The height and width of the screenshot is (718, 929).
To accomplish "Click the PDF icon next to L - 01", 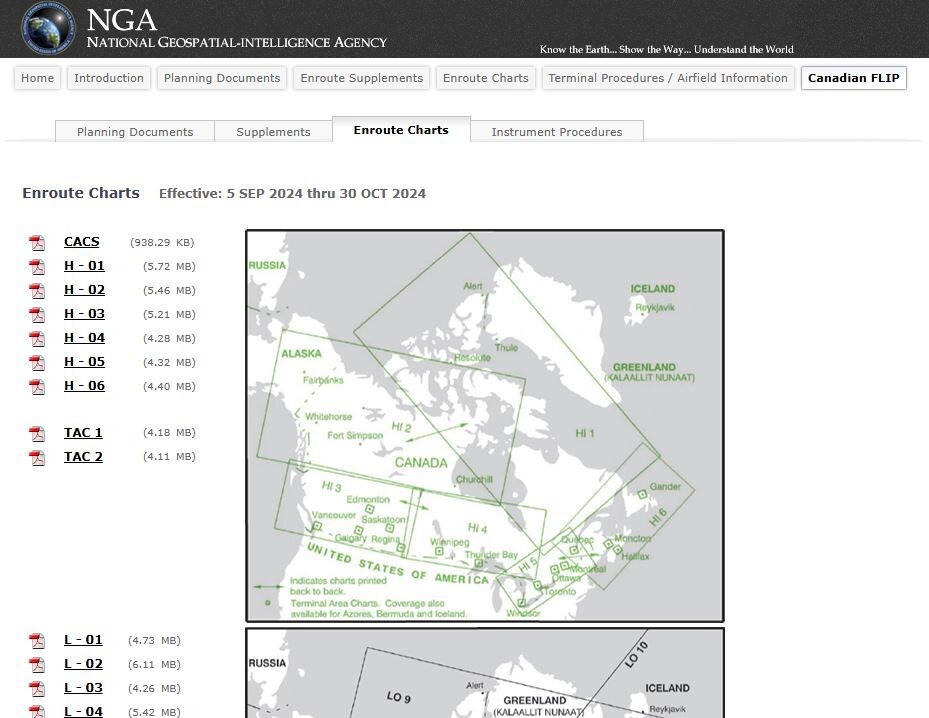I will pyautogui.click(x=37, y=641).
